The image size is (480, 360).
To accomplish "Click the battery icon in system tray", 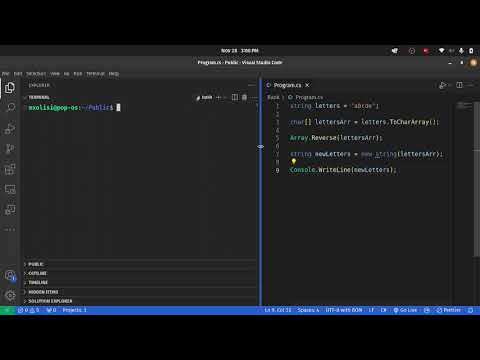I will [x=471, y=51].
